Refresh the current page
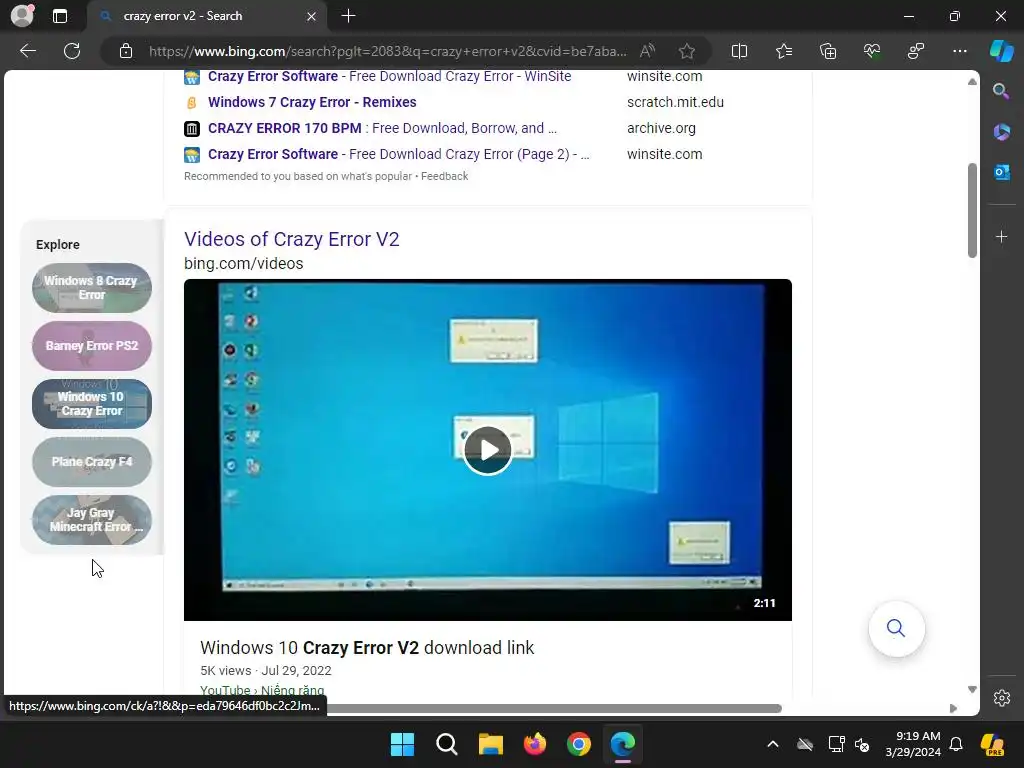1024x768 pixels. pyautogui.click(x=72, y=51)
